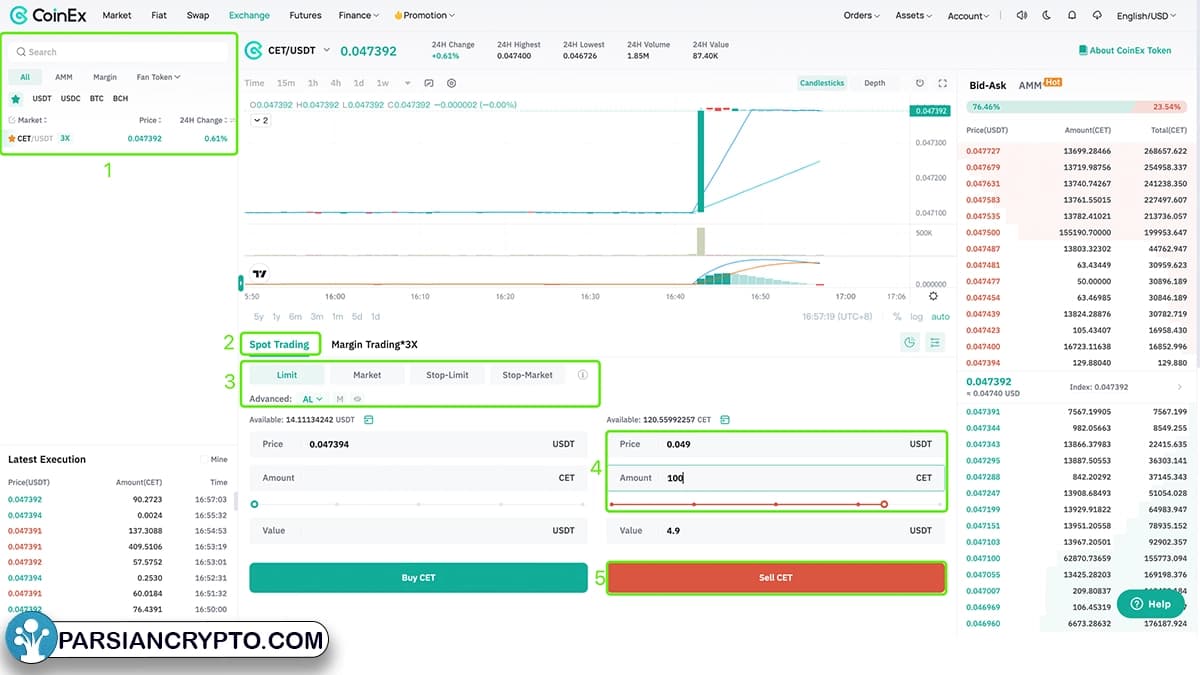Enable auto scale on the chart

click(x=940, y=317)
